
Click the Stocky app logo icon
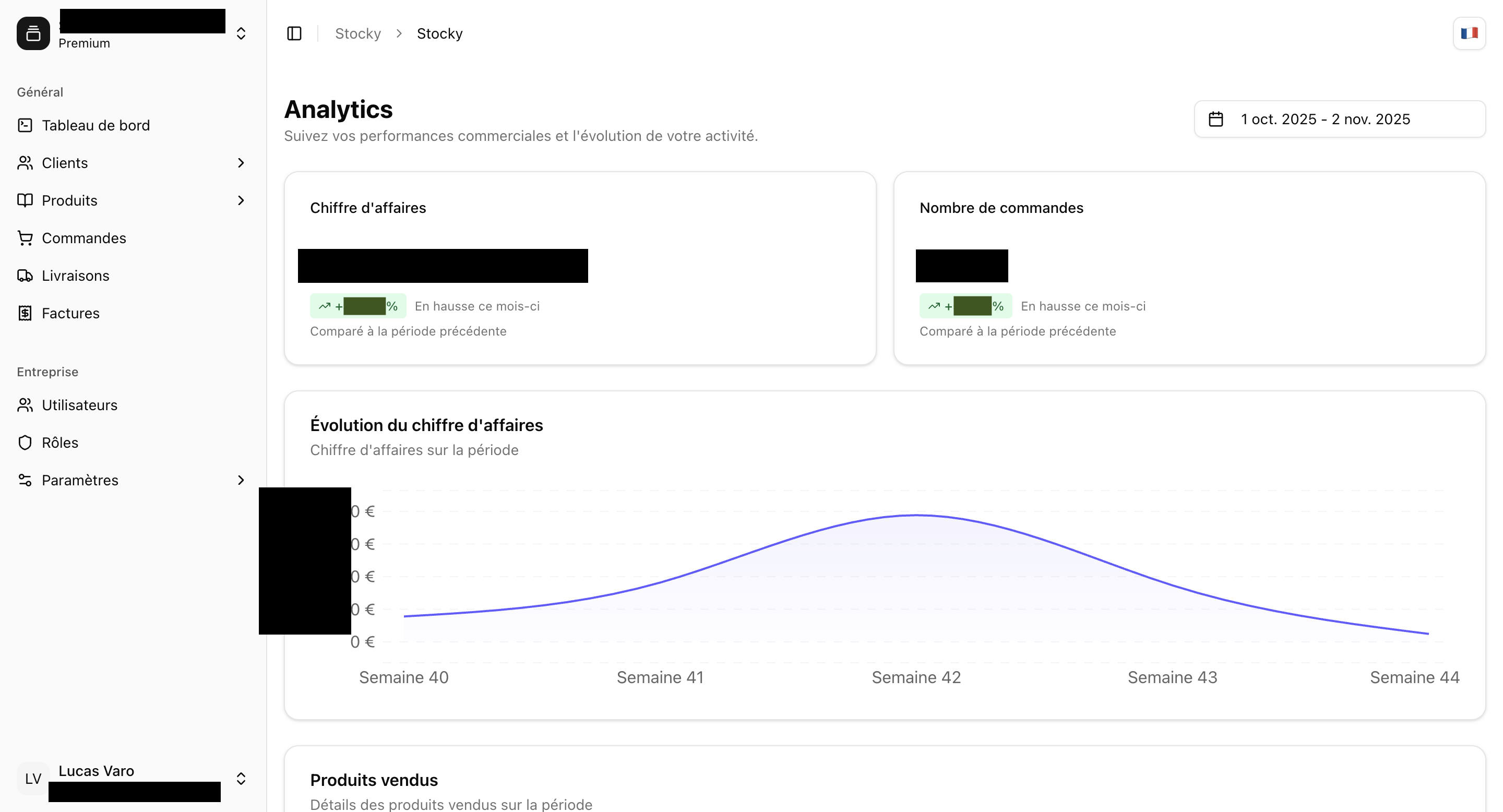tap(33, 34)
